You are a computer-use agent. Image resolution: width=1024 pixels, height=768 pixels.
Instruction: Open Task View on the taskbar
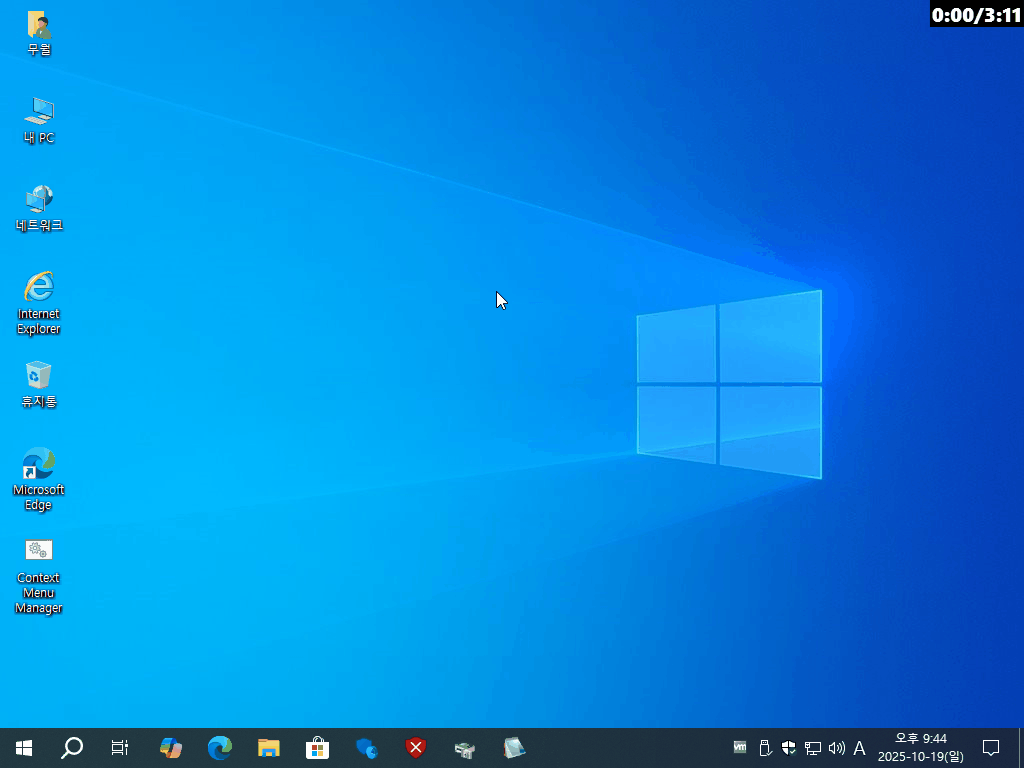point(120,748)
